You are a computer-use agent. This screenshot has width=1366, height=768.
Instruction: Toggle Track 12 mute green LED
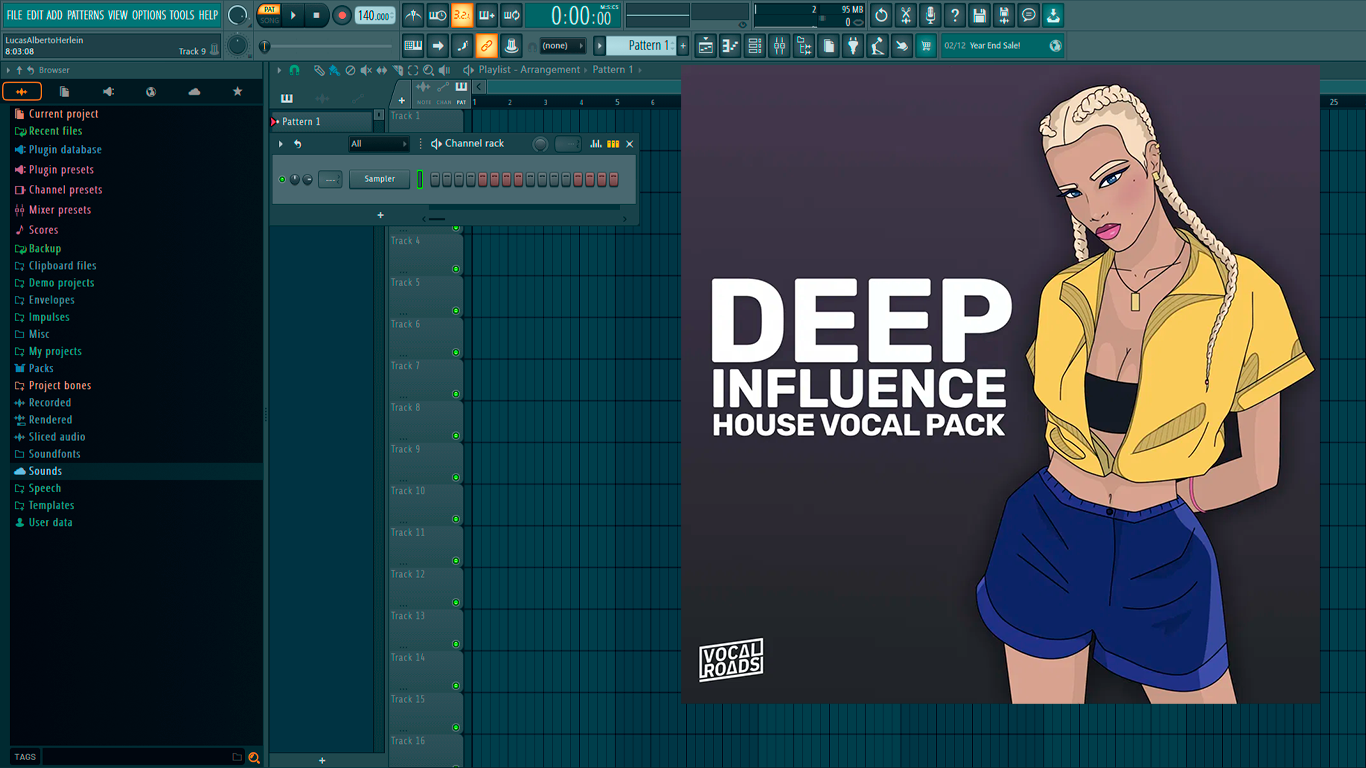(456, 603)
